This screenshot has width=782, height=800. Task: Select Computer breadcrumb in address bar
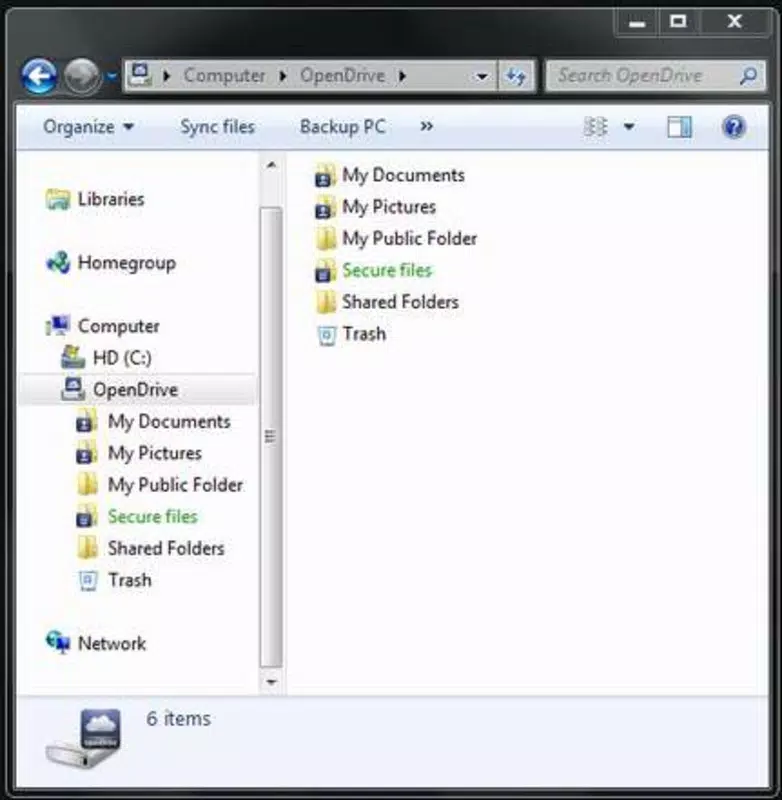pos(224,76)
